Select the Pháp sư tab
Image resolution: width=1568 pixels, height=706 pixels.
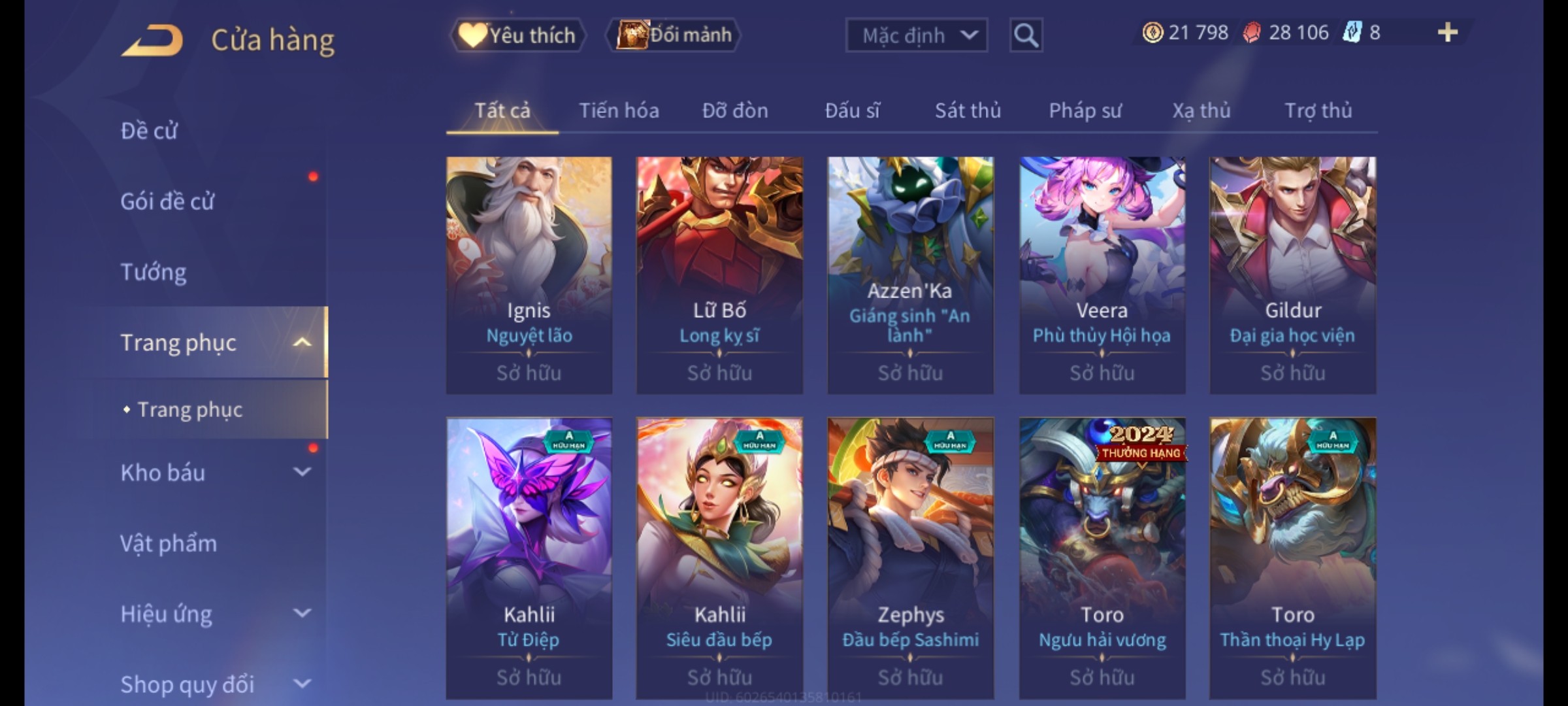point(1085,110)
